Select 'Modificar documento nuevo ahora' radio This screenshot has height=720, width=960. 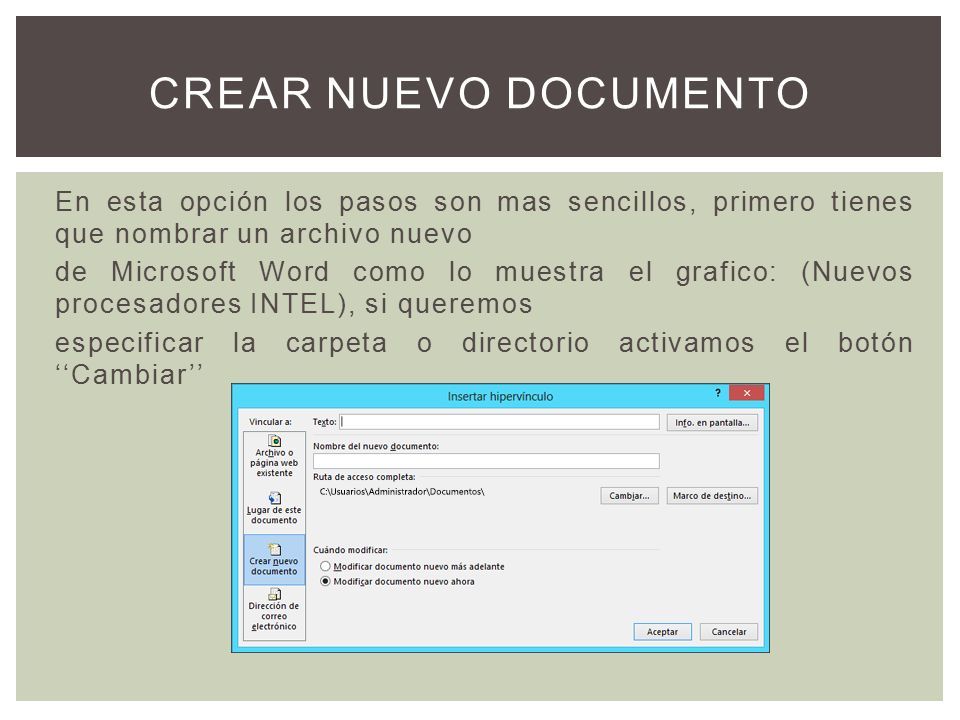tap(325, 581)
